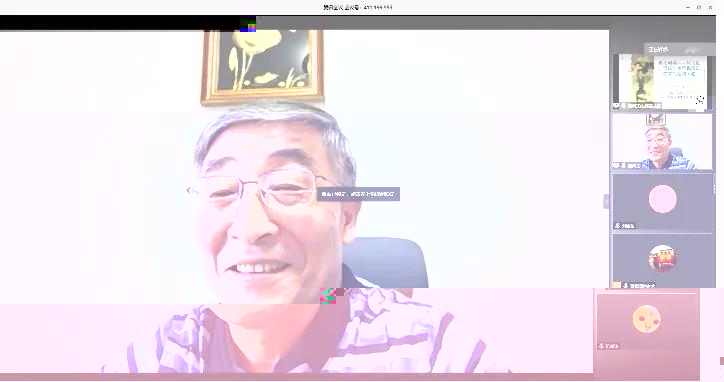Select the pink circle avatar participant tile
Image resolution: width=724 pixels, height=382 pixels.
pos(662,202)
